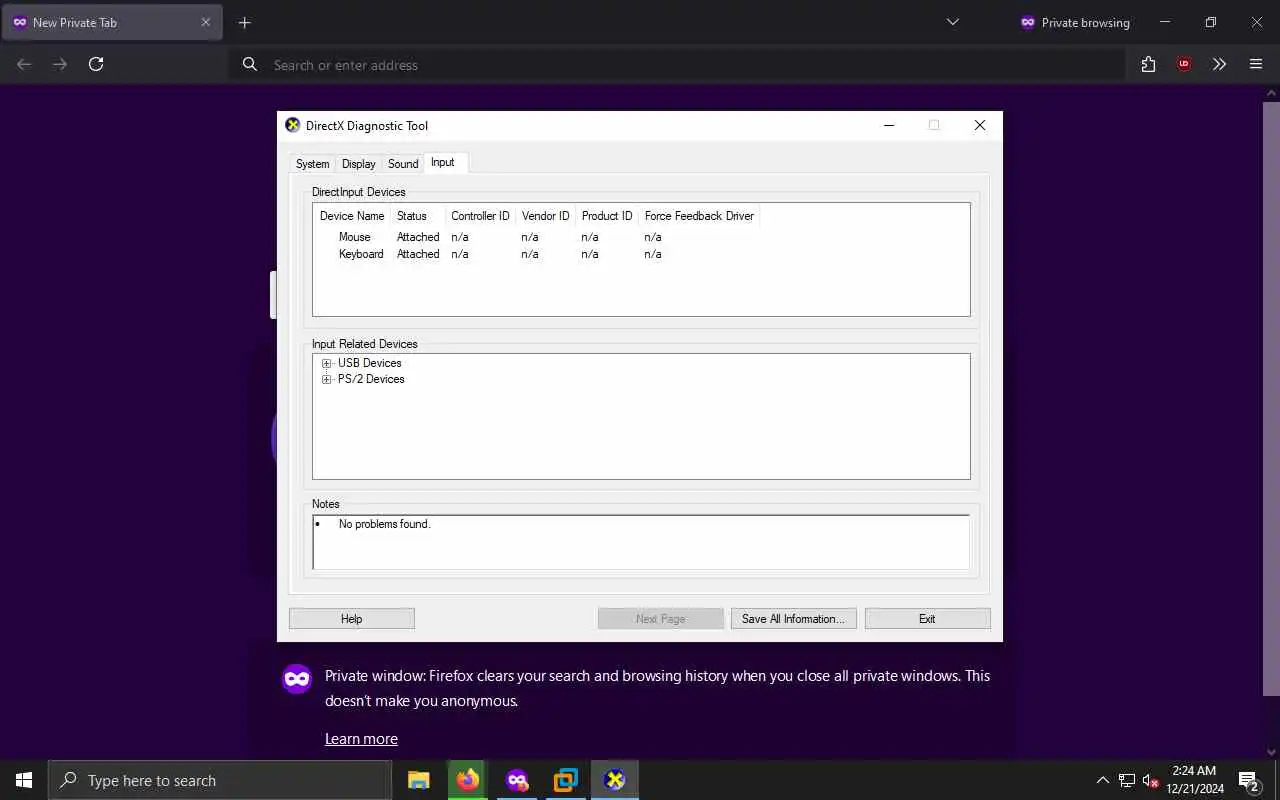Viewport: 1280px width, 800px height.
Task: Switch to the Display tab
Action: 358,164
